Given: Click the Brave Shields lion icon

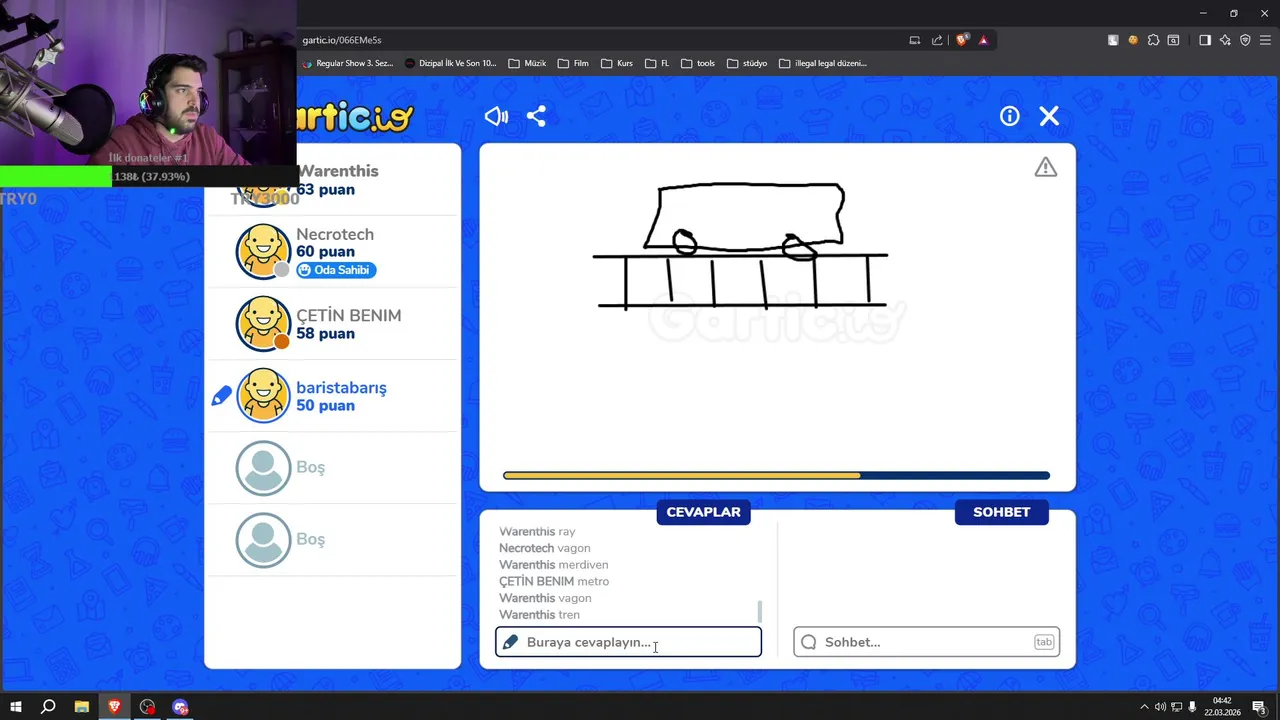Looking at the screenshot, I should point(962,40).
